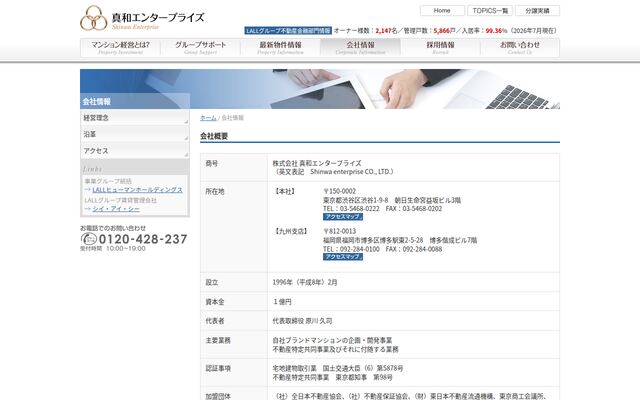
Task: Click the 0120-428-237 phone number
Action: [143, 239]
